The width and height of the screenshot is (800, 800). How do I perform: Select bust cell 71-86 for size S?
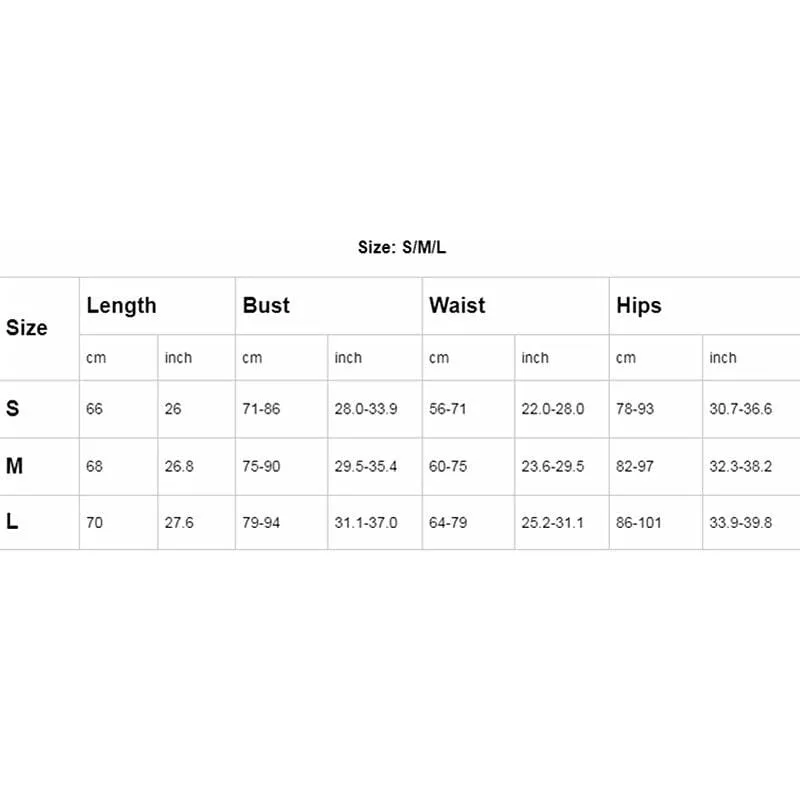click(x=261, y=409)
